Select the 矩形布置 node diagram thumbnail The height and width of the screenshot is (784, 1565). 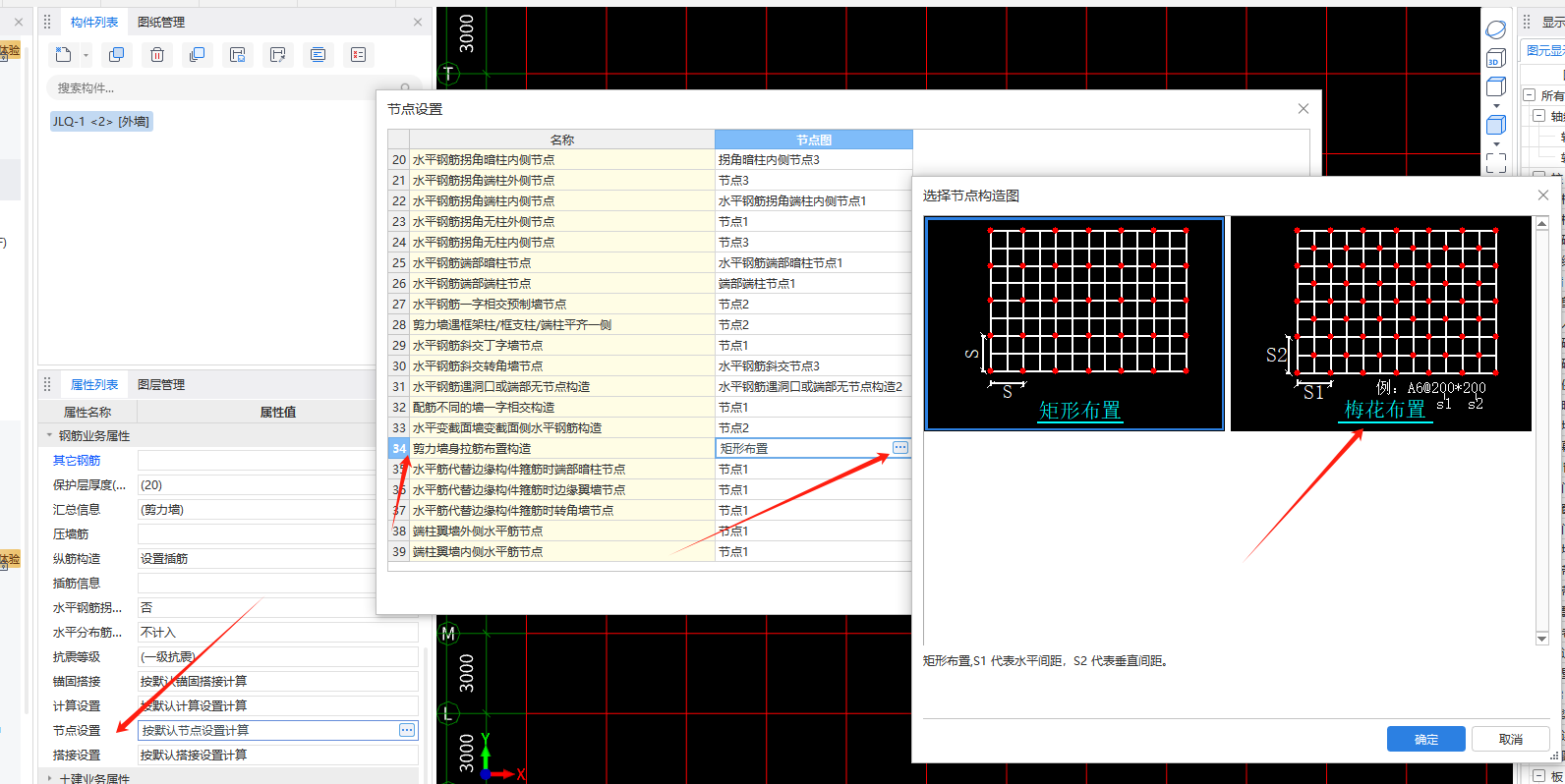coord(1074,323)
